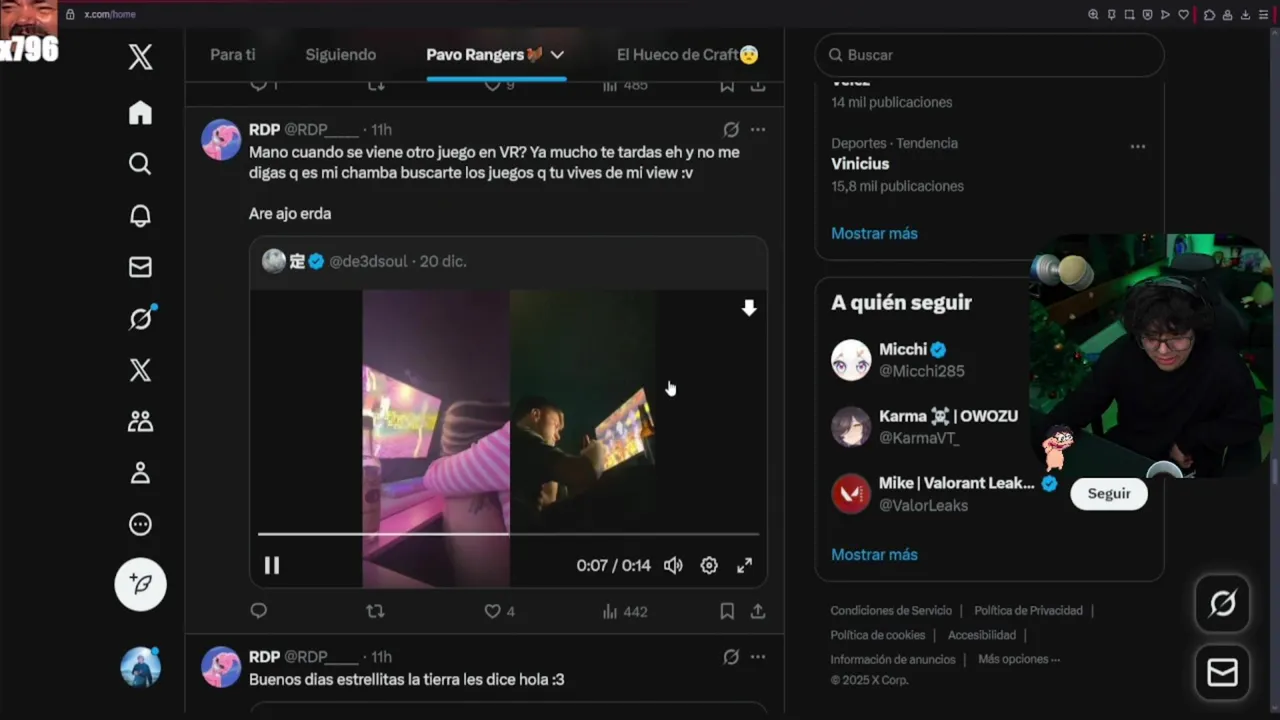
Task: Repost the VR tweet
Action: pos(375,611)
